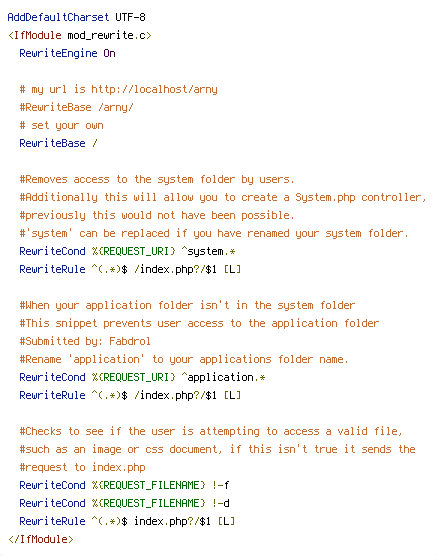Click the 'Submitted by: Fabdrol' comment

coord(85,341)
